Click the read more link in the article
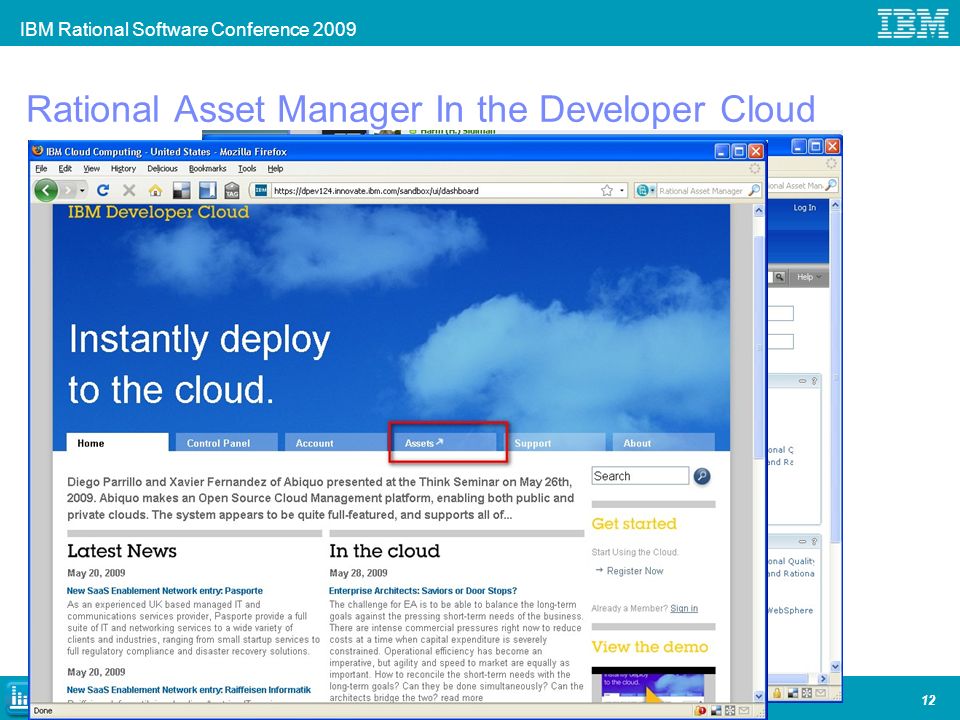This screenshot has width=960, height=720. pyautogui.click(x=462, y=697)
